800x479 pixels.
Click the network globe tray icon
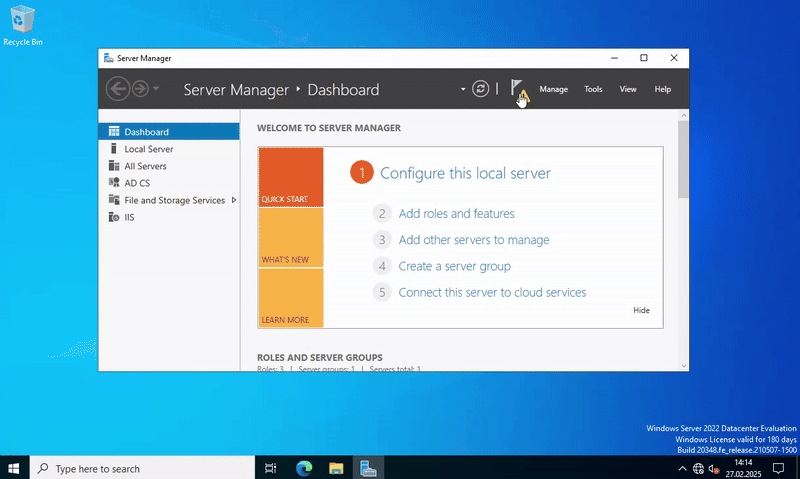698,468
